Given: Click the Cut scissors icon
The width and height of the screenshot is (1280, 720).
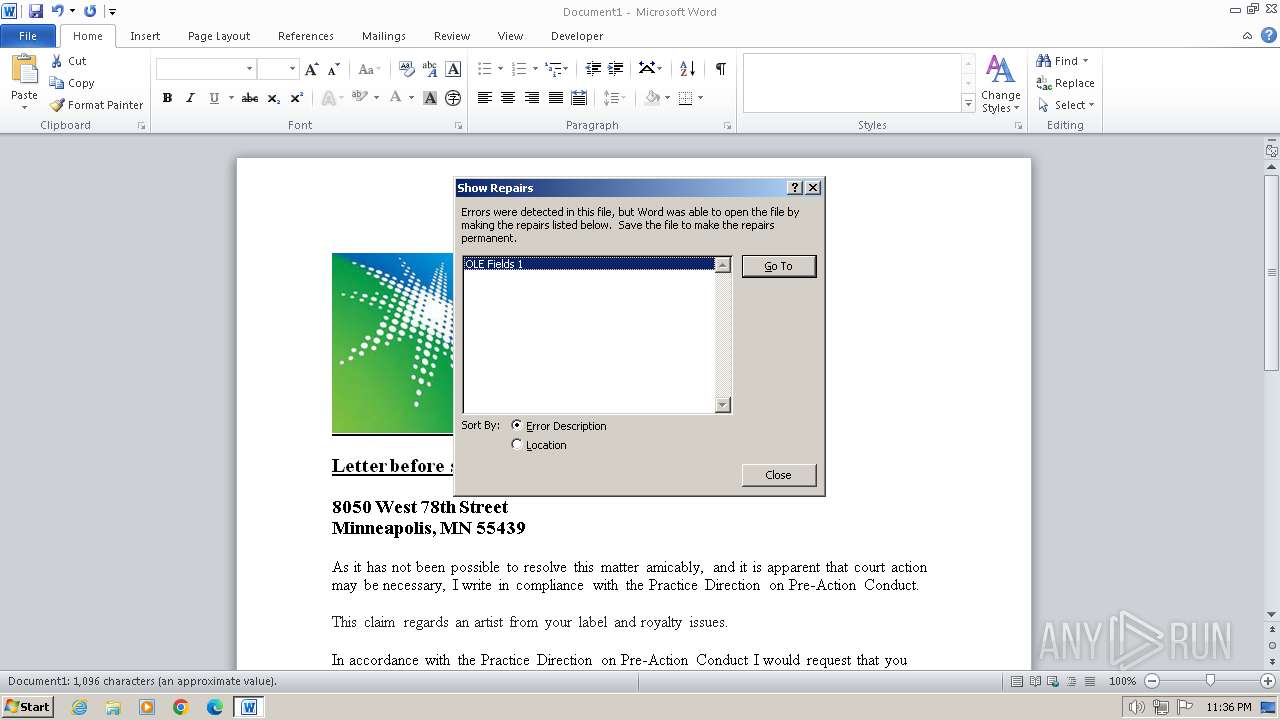Looking at the screenshot, I should pos(57,61).
